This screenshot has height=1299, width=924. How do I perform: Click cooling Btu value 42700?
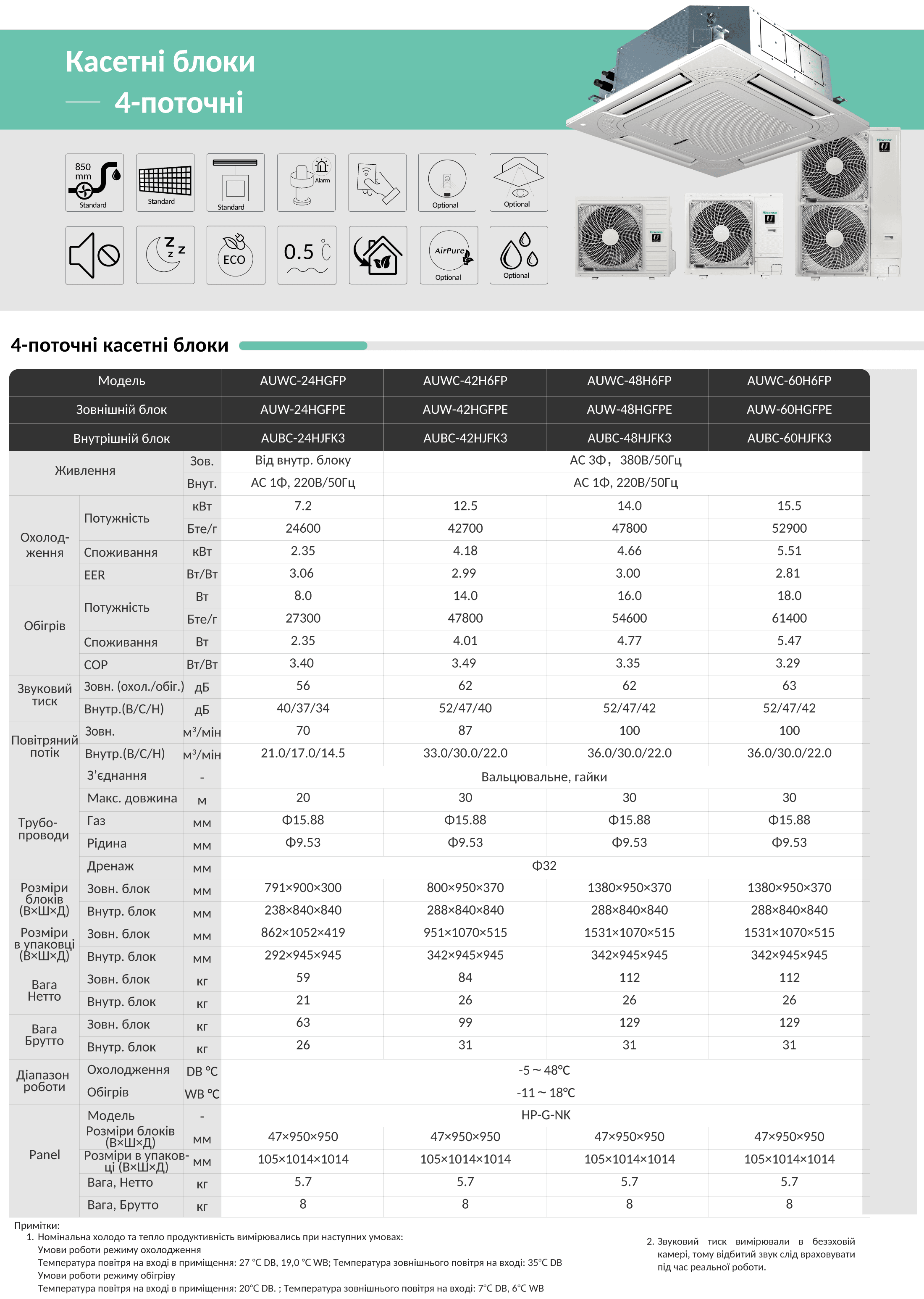[x=465, y=528]
